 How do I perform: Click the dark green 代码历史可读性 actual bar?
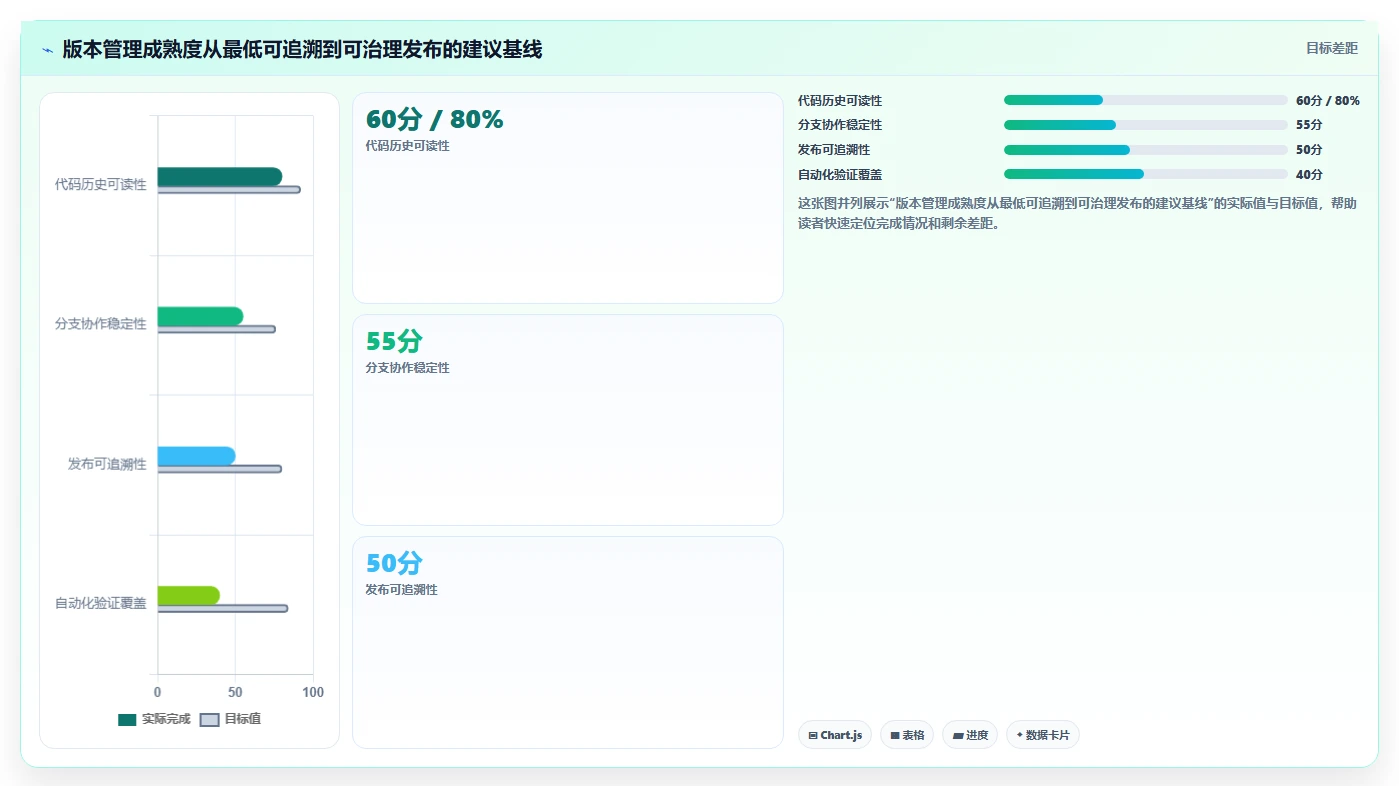(220, 177)
